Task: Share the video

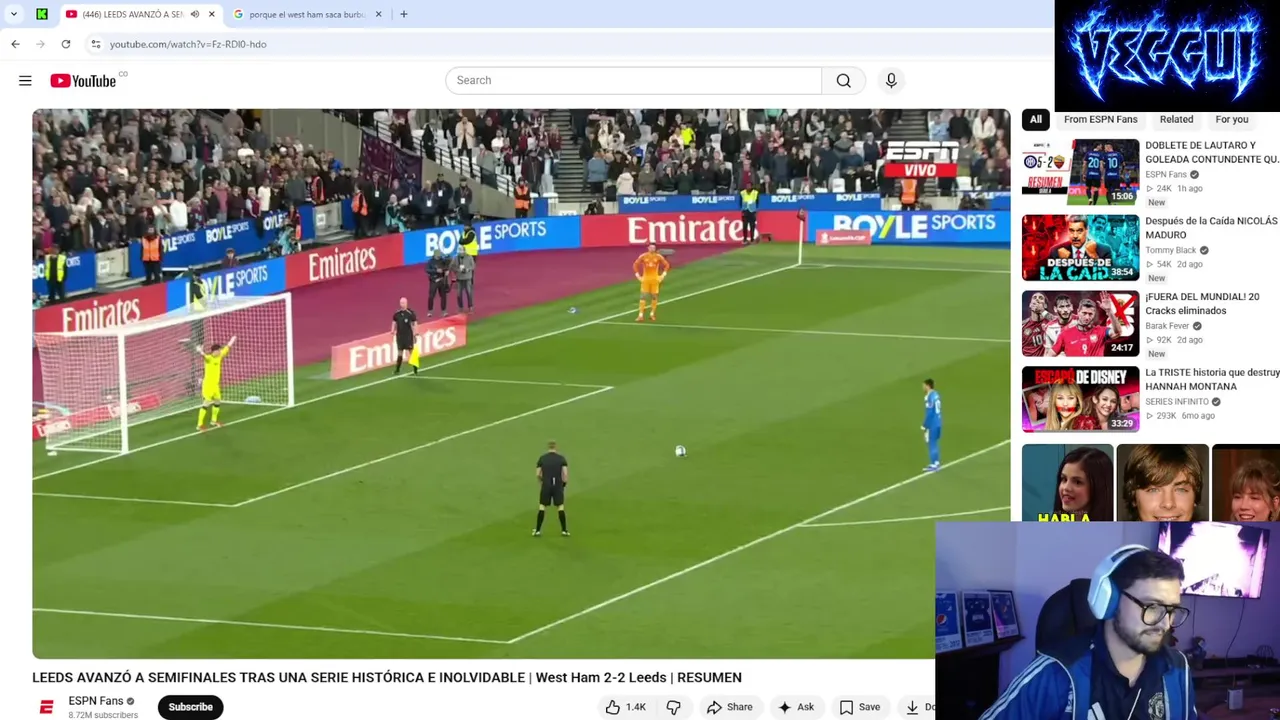Action: (x=729, y=707)
